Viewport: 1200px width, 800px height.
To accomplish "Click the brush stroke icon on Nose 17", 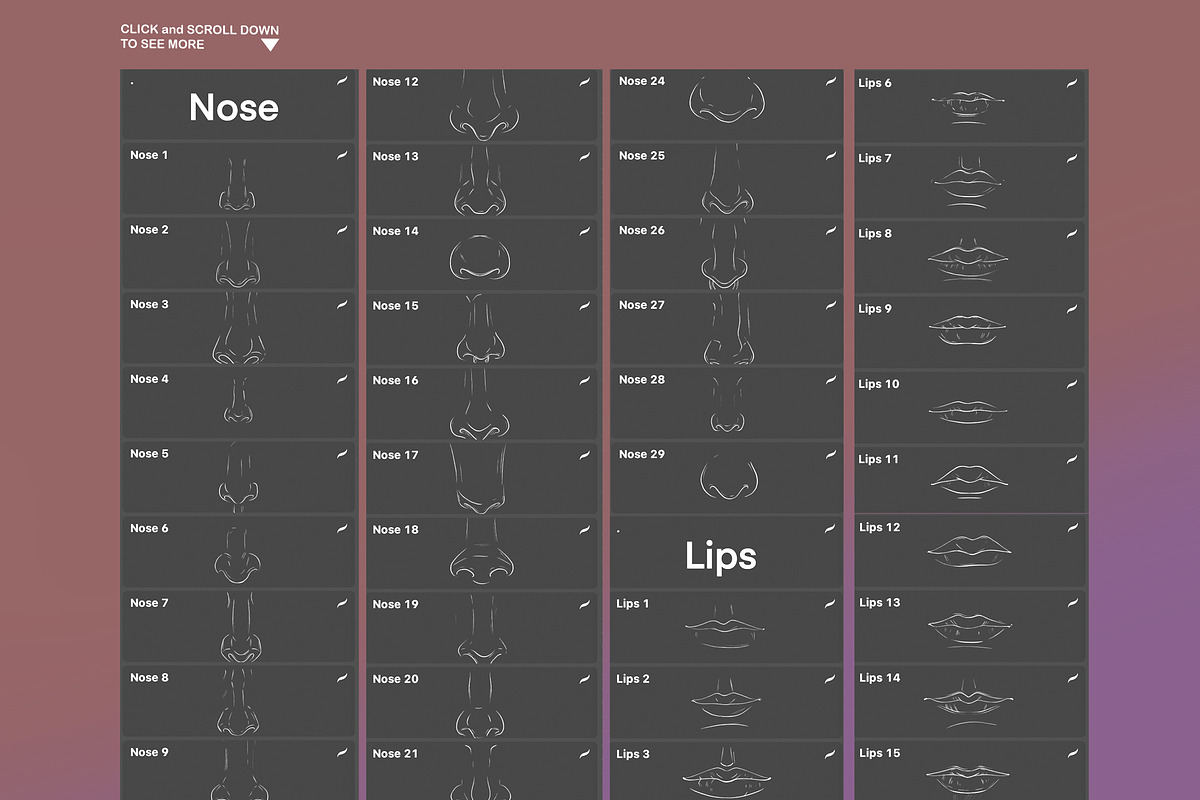I will (585, 454).
